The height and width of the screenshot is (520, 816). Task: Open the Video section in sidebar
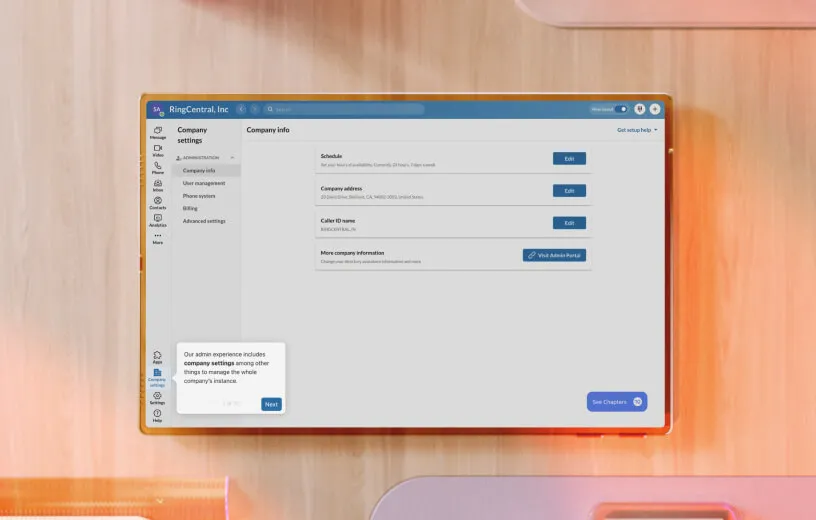(x=158, y=150)
